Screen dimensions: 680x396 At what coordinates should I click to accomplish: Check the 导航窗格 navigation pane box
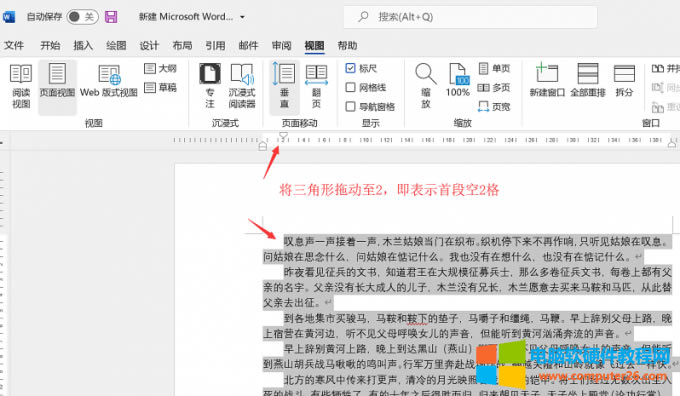[x=350, y=106]
